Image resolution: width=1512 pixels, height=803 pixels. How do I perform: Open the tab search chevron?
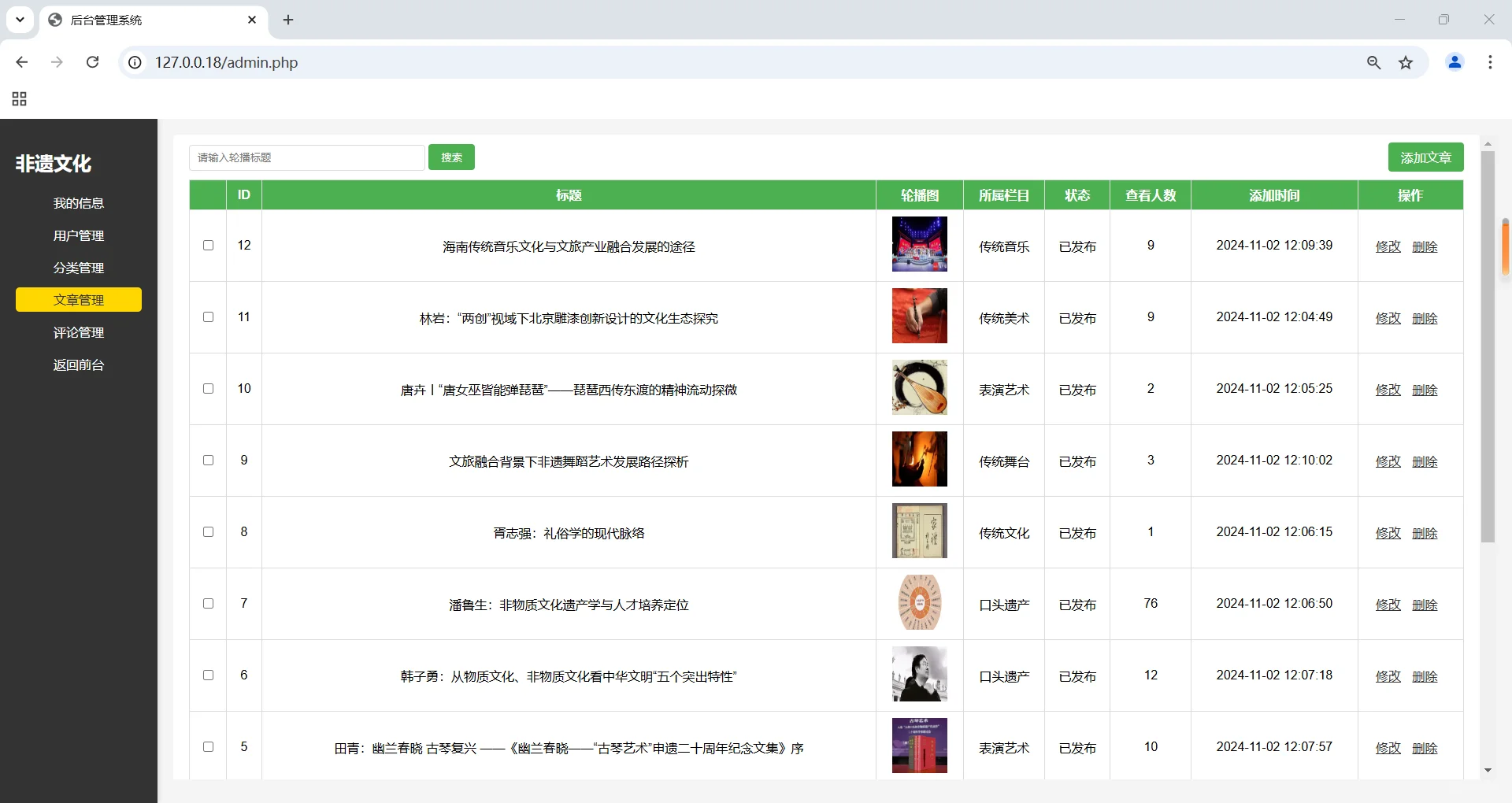(x=20, y=20)
